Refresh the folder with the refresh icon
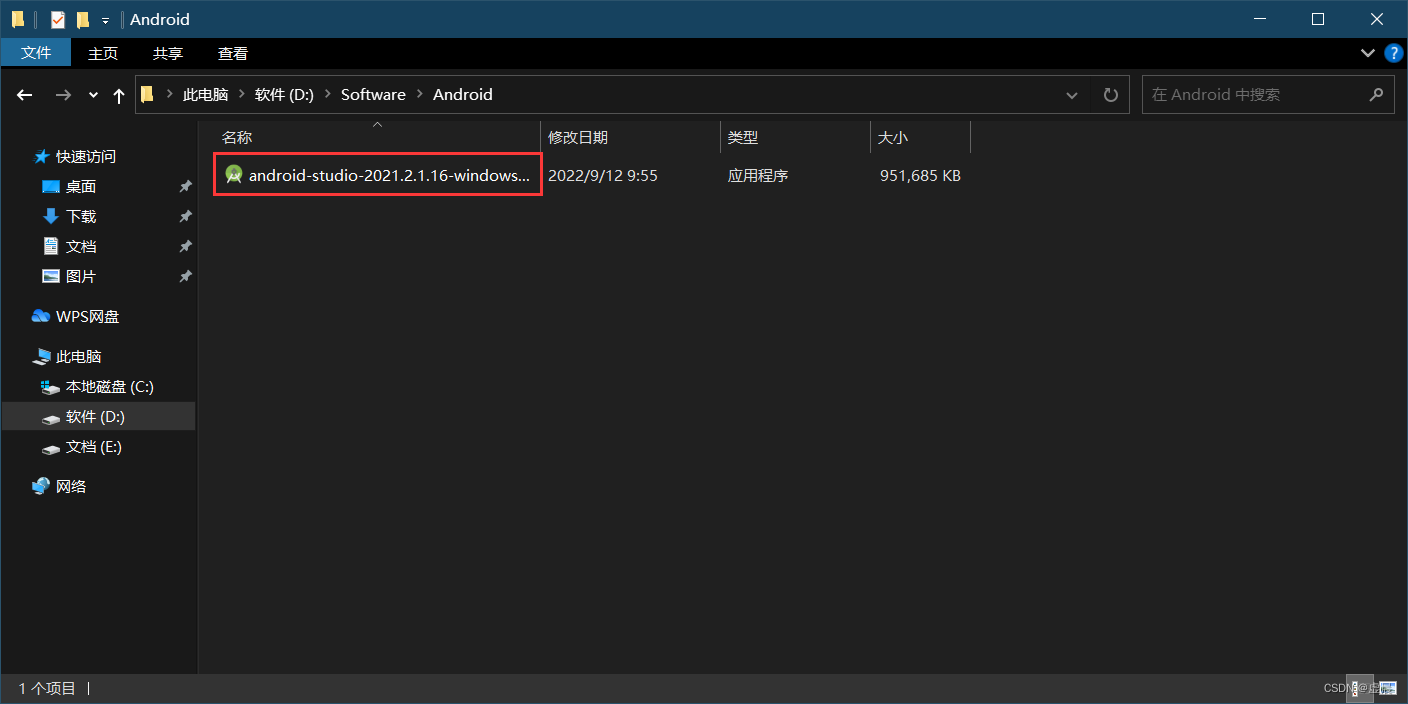This screenshot has width=1408, height=704. (x=1110, y=94)
